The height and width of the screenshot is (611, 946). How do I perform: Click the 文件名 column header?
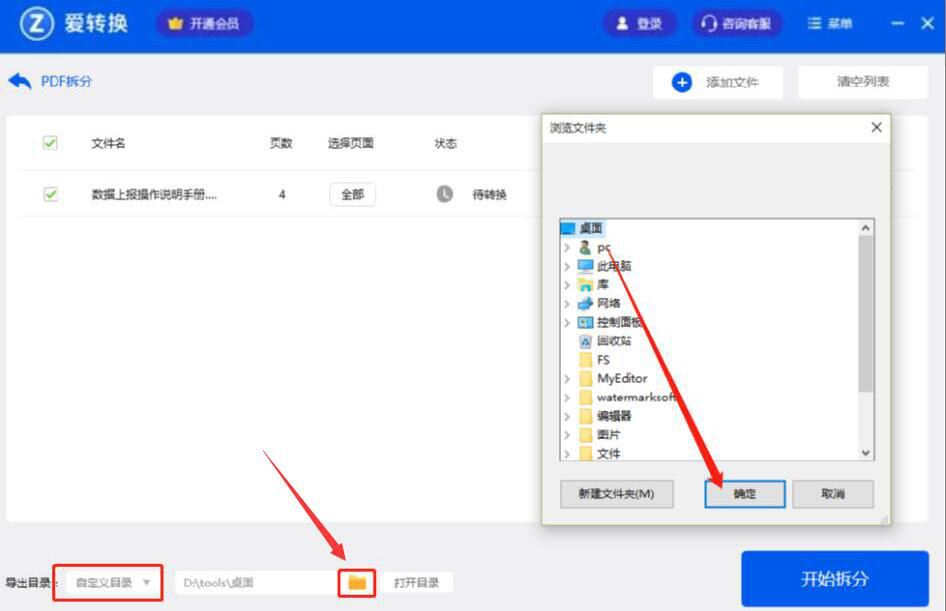pyautogui.click(x=109, y=143)
